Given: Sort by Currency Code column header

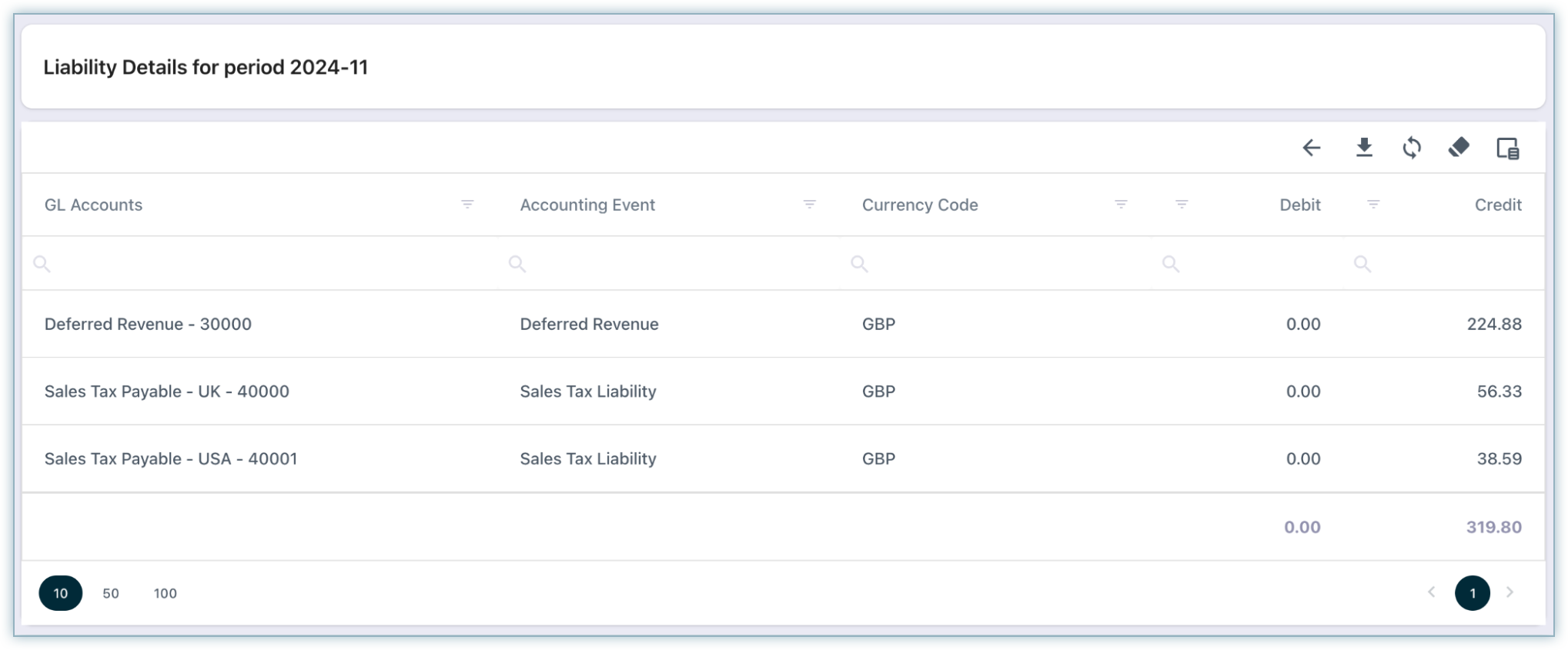Looking at the screenshot, I should coord(920,205).
